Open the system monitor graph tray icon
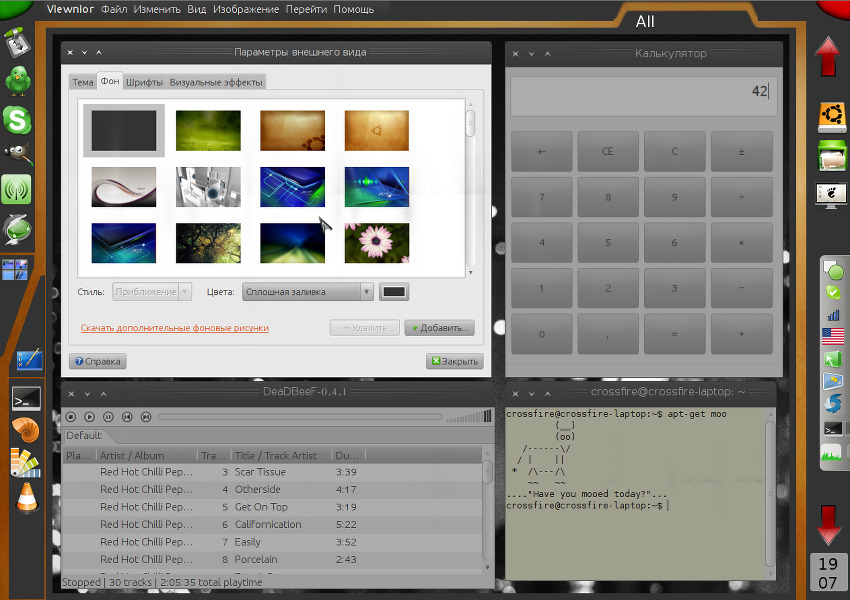 831,452
